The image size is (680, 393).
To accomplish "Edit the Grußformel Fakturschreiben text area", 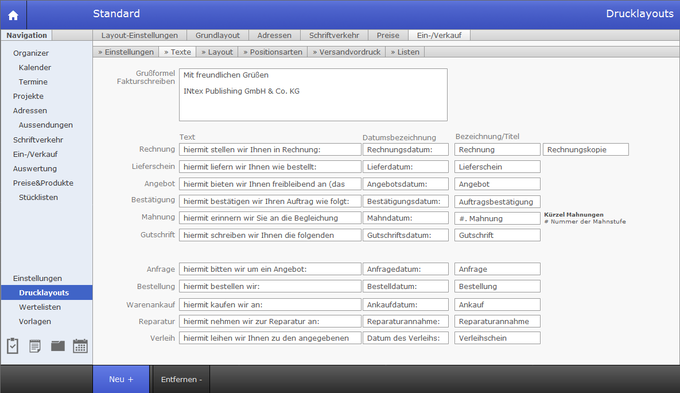I will (x=313, y=95).
